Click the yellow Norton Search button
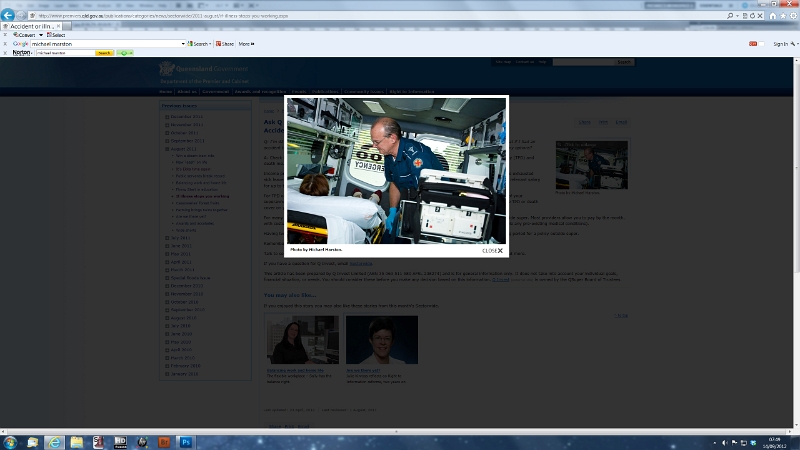800x450 pixels. [104, 53]
